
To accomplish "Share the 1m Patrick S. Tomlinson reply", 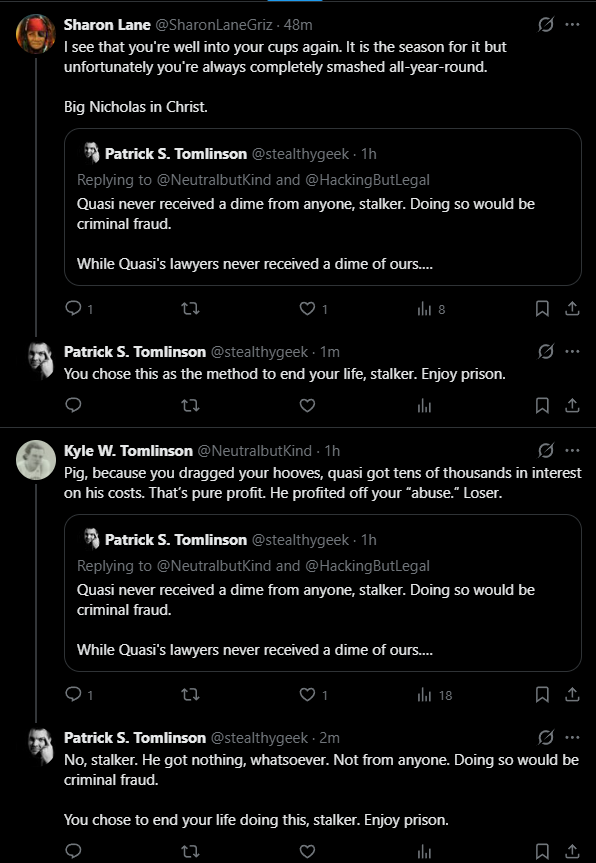I will click(572, 406).
